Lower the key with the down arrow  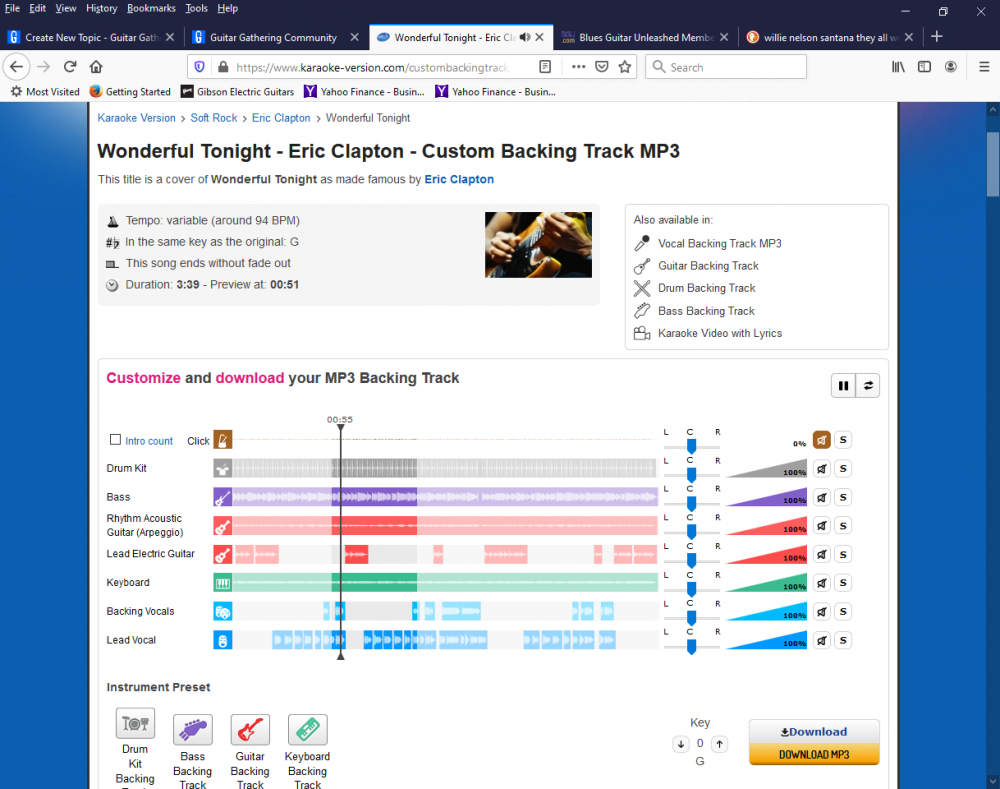681,744
